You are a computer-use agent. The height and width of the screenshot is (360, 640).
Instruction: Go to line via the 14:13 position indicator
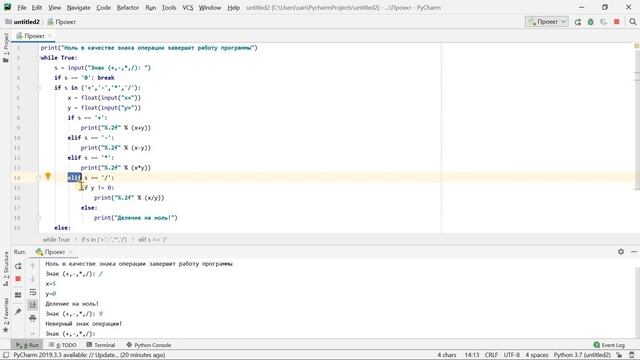[471, 355]
